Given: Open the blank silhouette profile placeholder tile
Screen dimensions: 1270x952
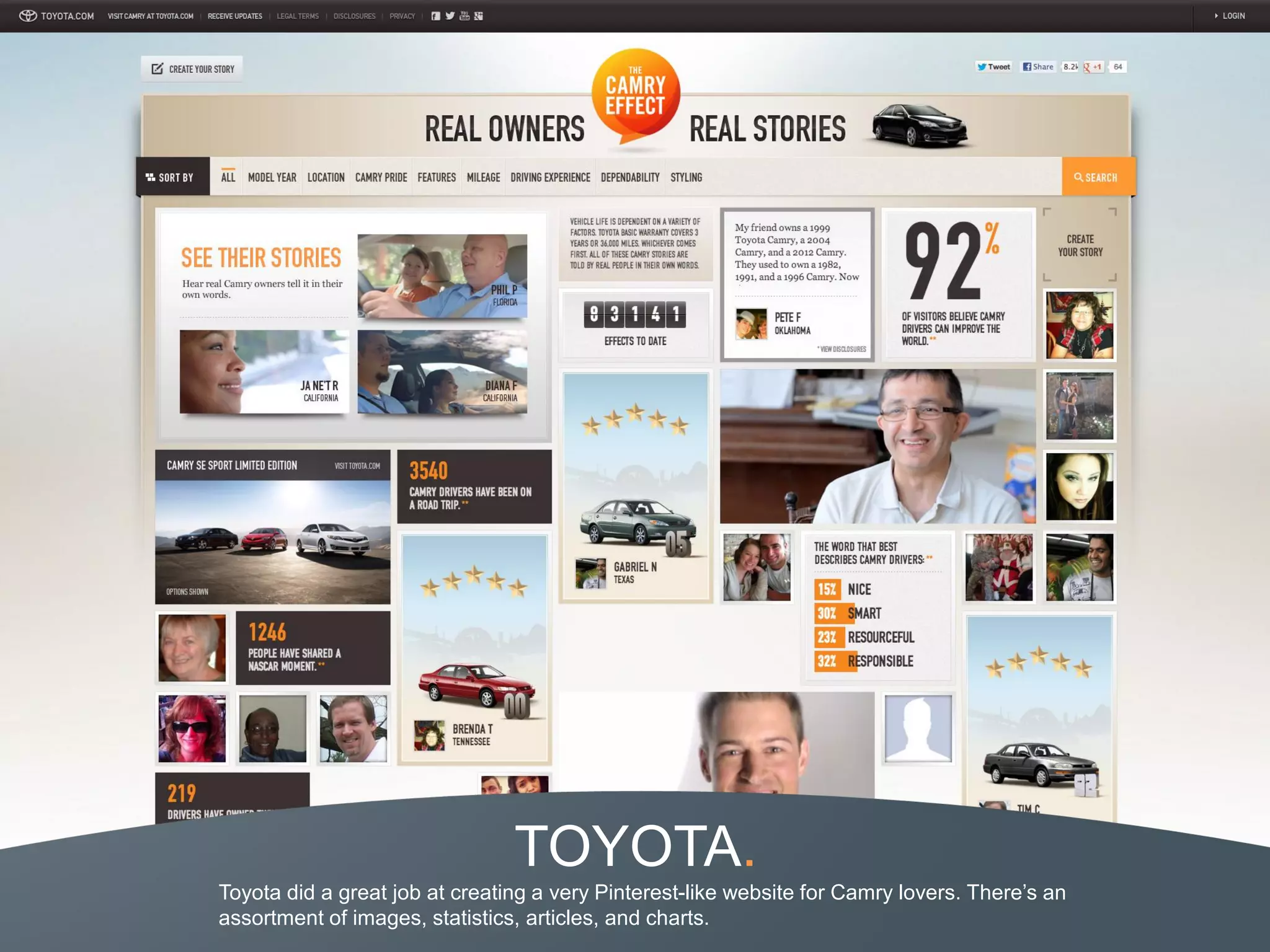Looking at the screenshot, I should (x=918, y=728).
